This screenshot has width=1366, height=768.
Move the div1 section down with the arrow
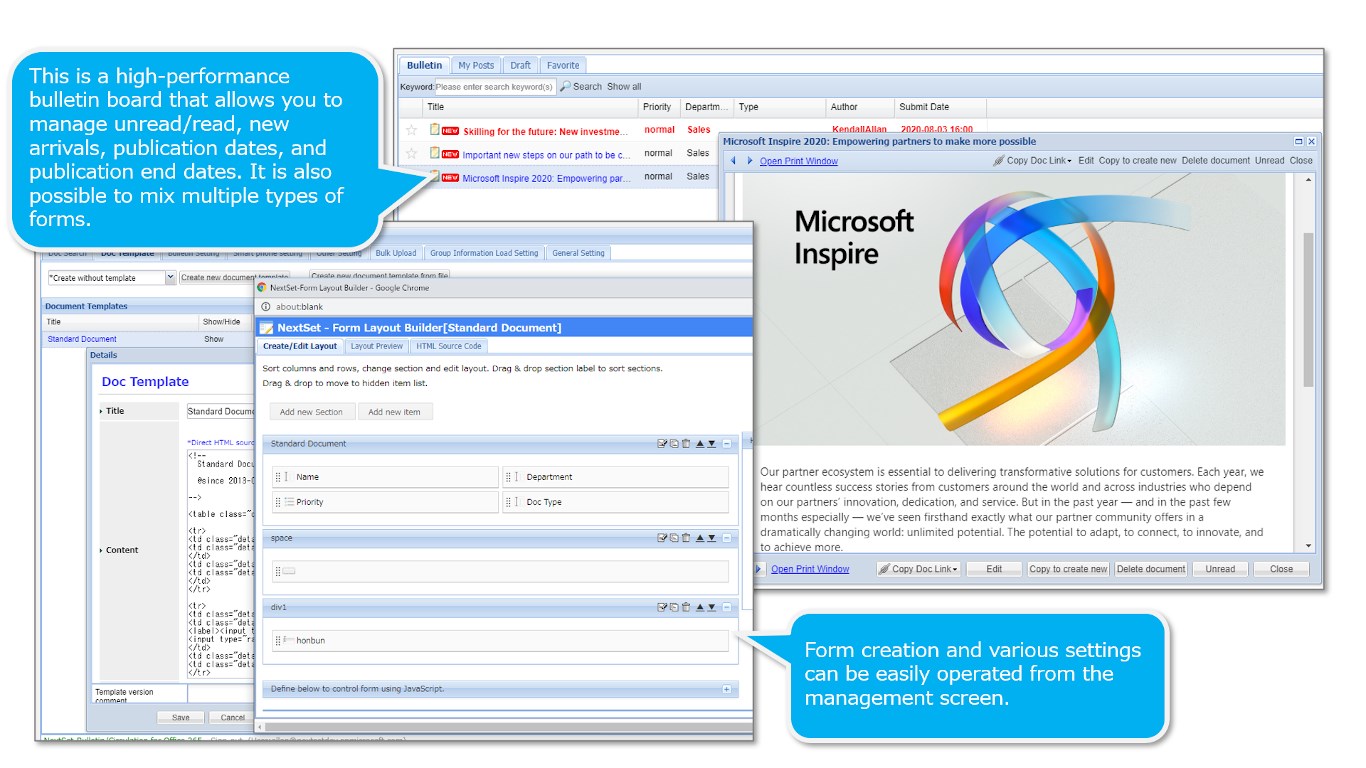point(711,607)
